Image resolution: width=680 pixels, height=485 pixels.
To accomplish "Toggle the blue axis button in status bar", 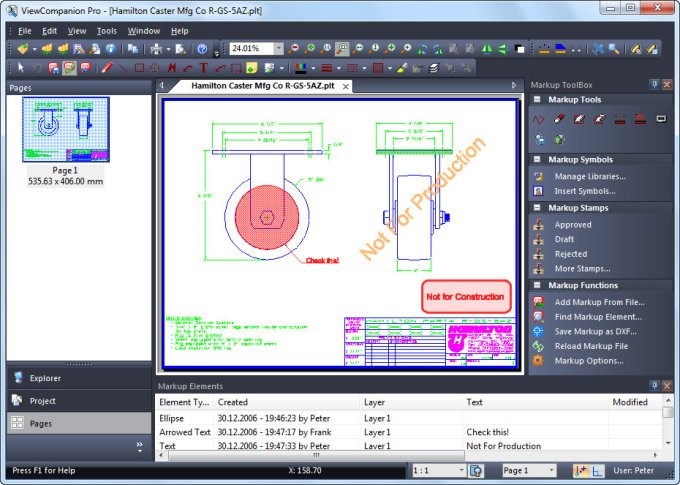I will click(598, 470).
